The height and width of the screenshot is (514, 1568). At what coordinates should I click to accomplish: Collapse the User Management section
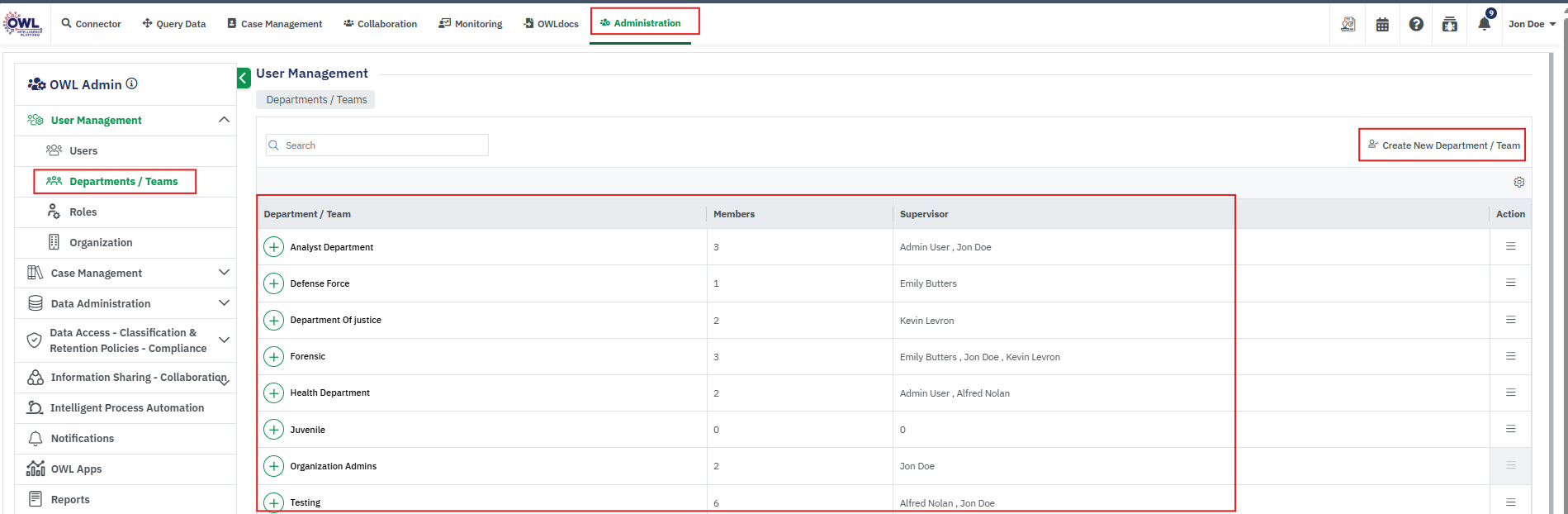224,120
